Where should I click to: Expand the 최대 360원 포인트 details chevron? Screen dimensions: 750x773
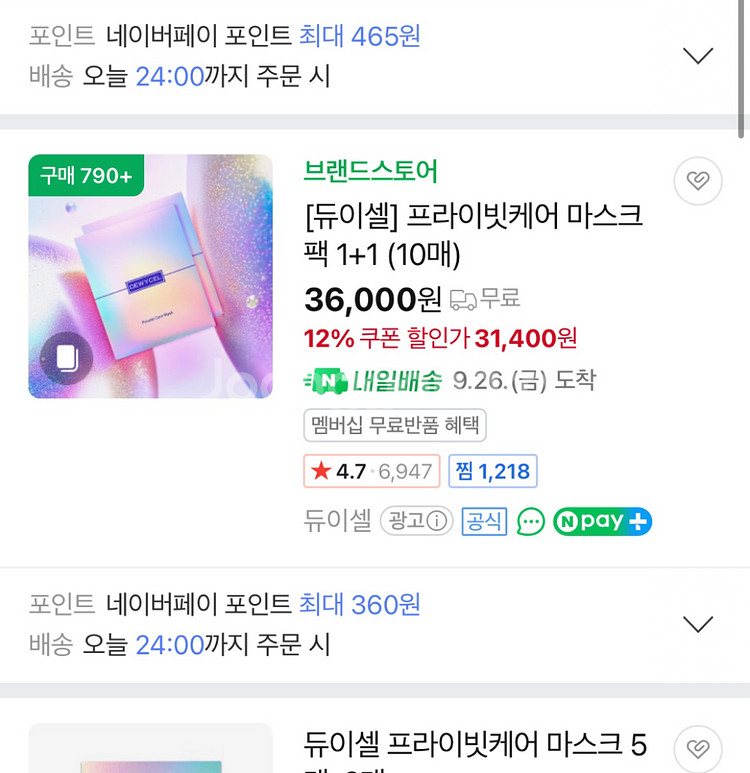(x=697, y=625)
